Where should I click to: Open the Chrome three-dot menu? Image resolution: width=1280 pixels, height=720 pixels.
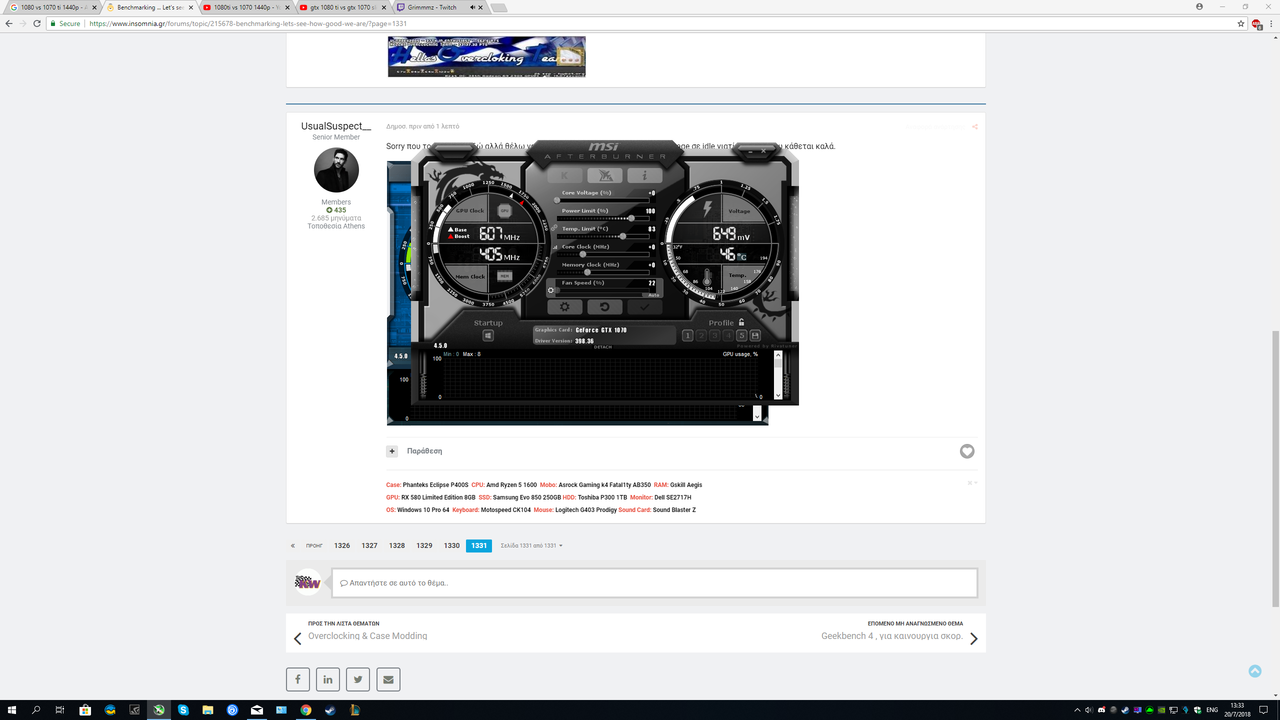[1271, 23]
